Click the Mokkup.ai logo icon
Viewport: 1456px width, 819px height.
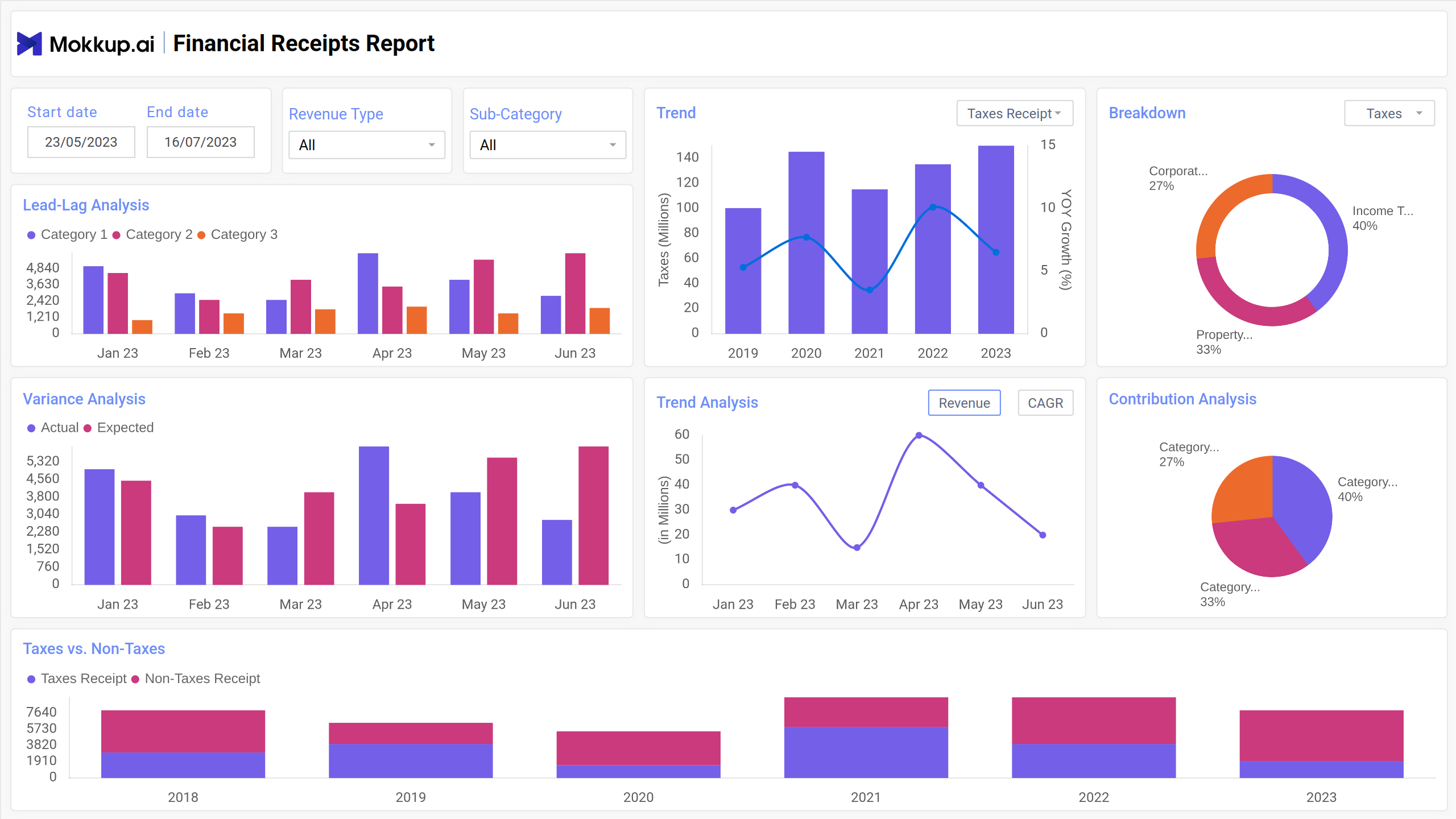click(30, 44)
